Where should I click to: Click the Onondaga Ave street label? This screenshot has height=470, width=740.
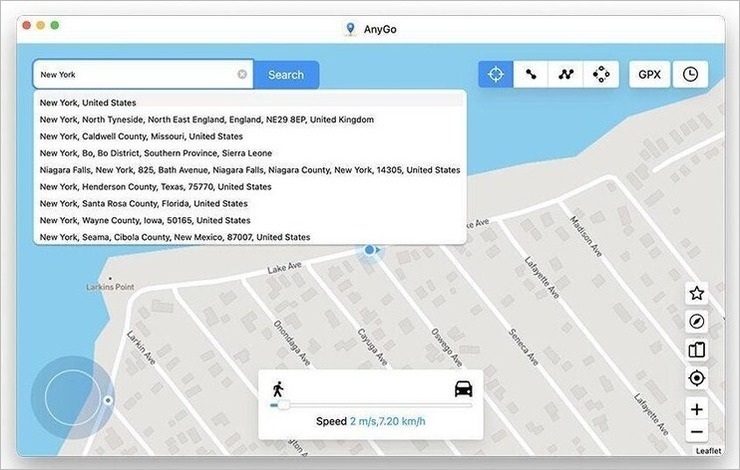[292, 343]
